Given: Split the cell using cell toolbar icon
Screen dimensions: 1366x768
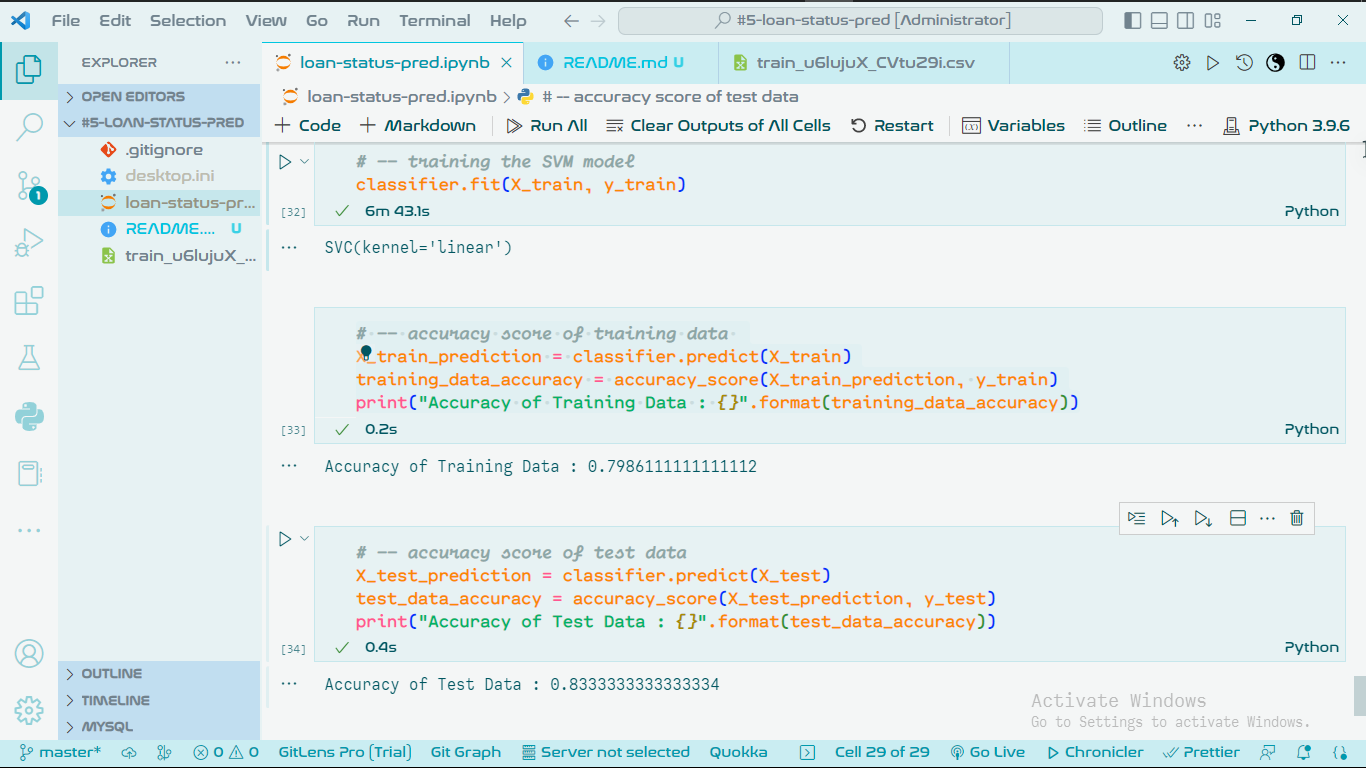Looking at the screenshot, I should (x=1237, y=518).
